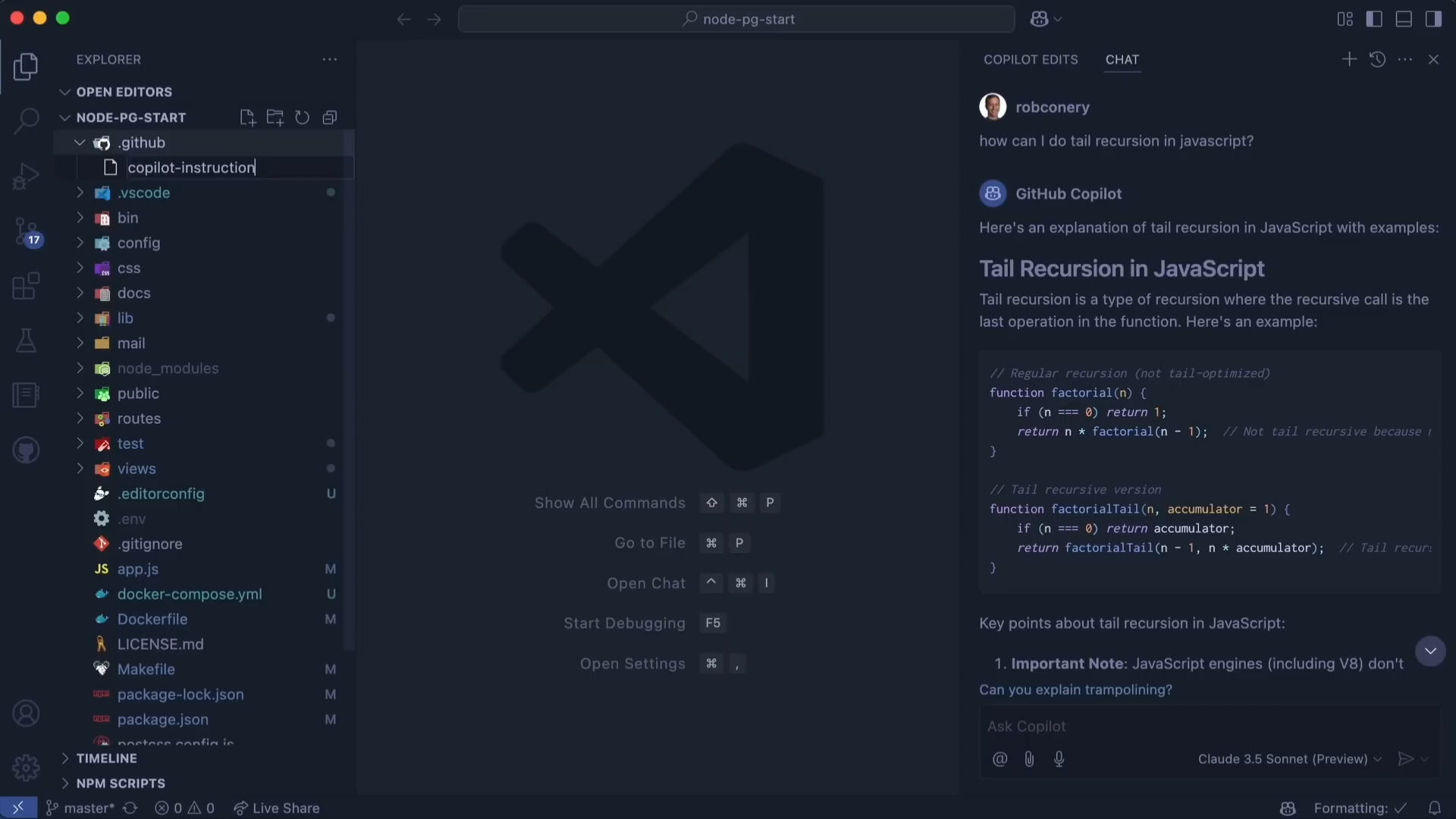Select the Chat tab
1456x819 pixels.
[1122, 59]
